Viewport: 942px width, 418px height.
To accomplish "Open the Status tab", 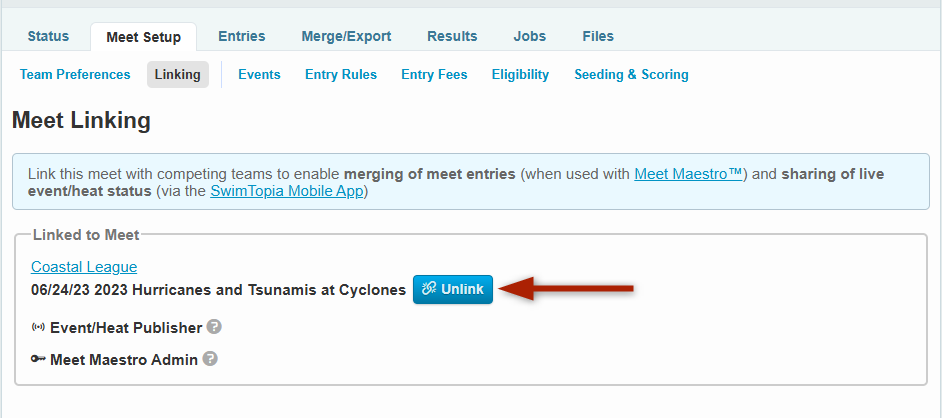I will point(48,36).
